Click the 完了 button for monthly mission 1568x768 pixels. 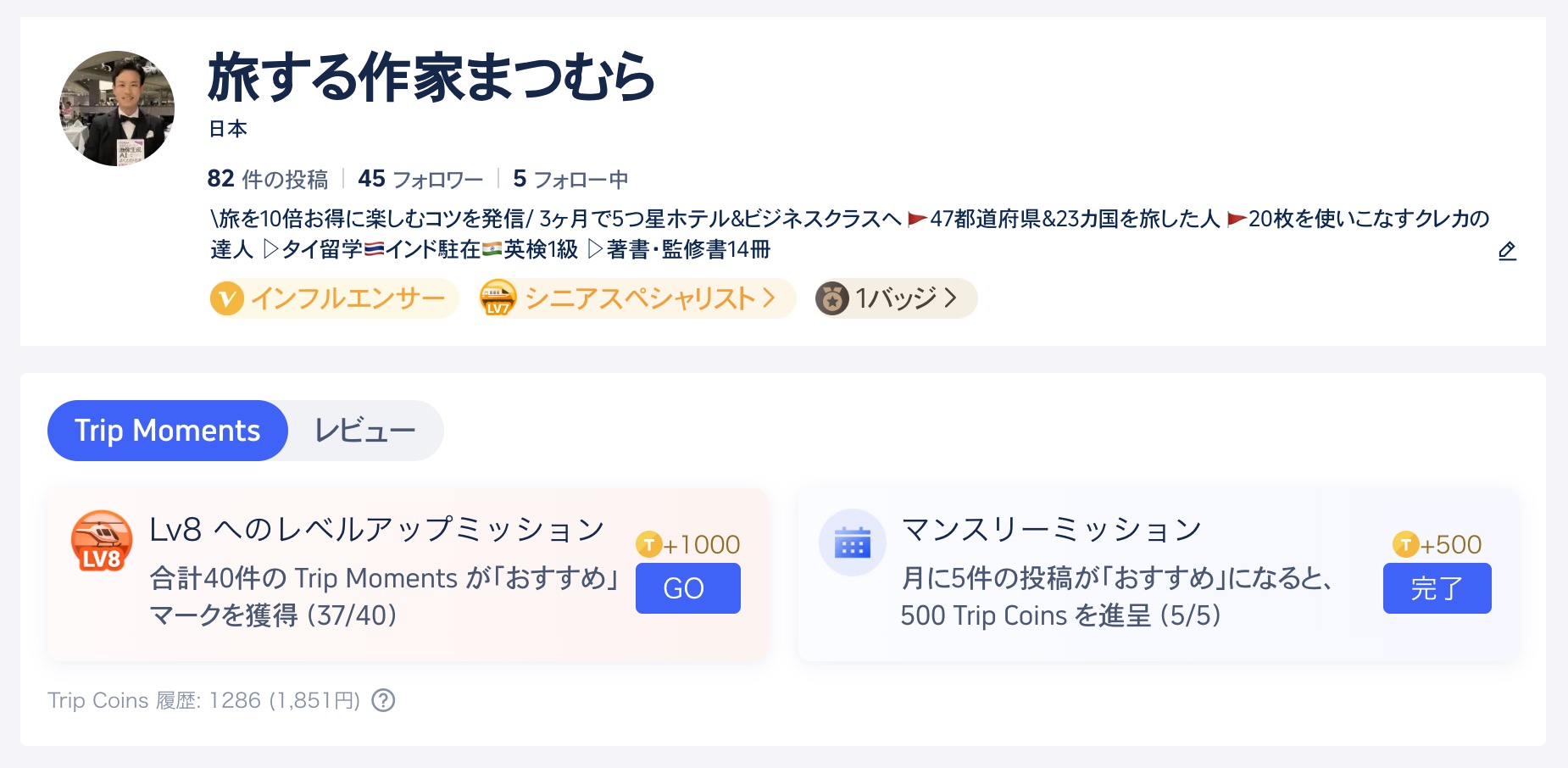coord(1437,588)
